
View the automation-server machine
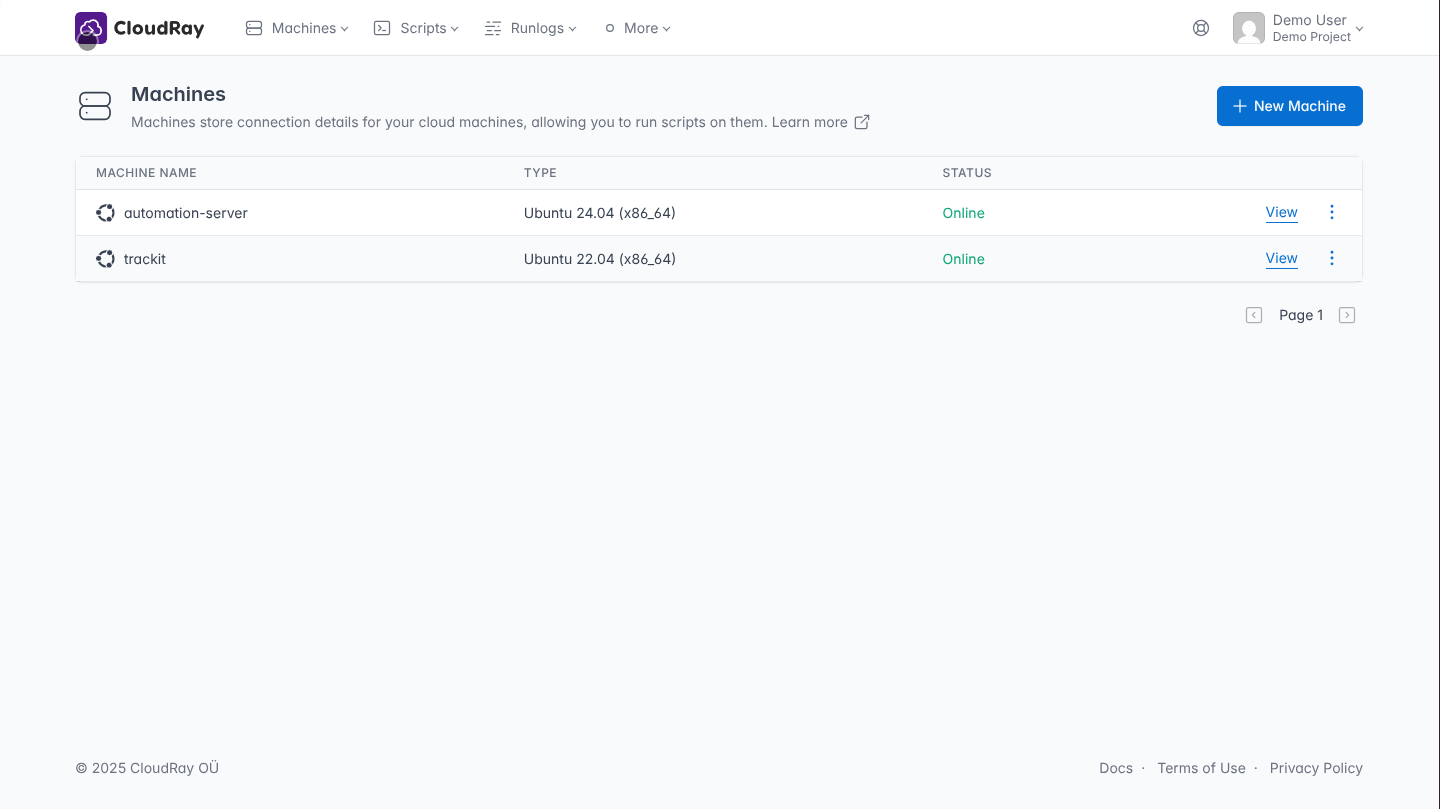point(1281,212)
